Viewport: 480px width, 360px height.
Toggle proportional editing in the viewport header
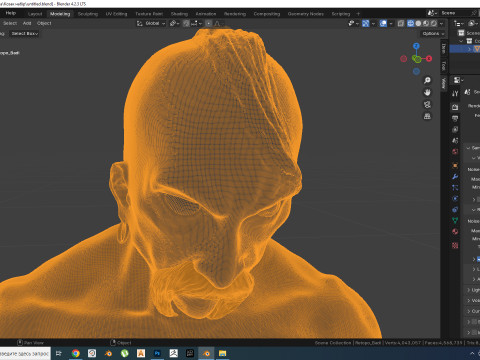click(209, 23)
